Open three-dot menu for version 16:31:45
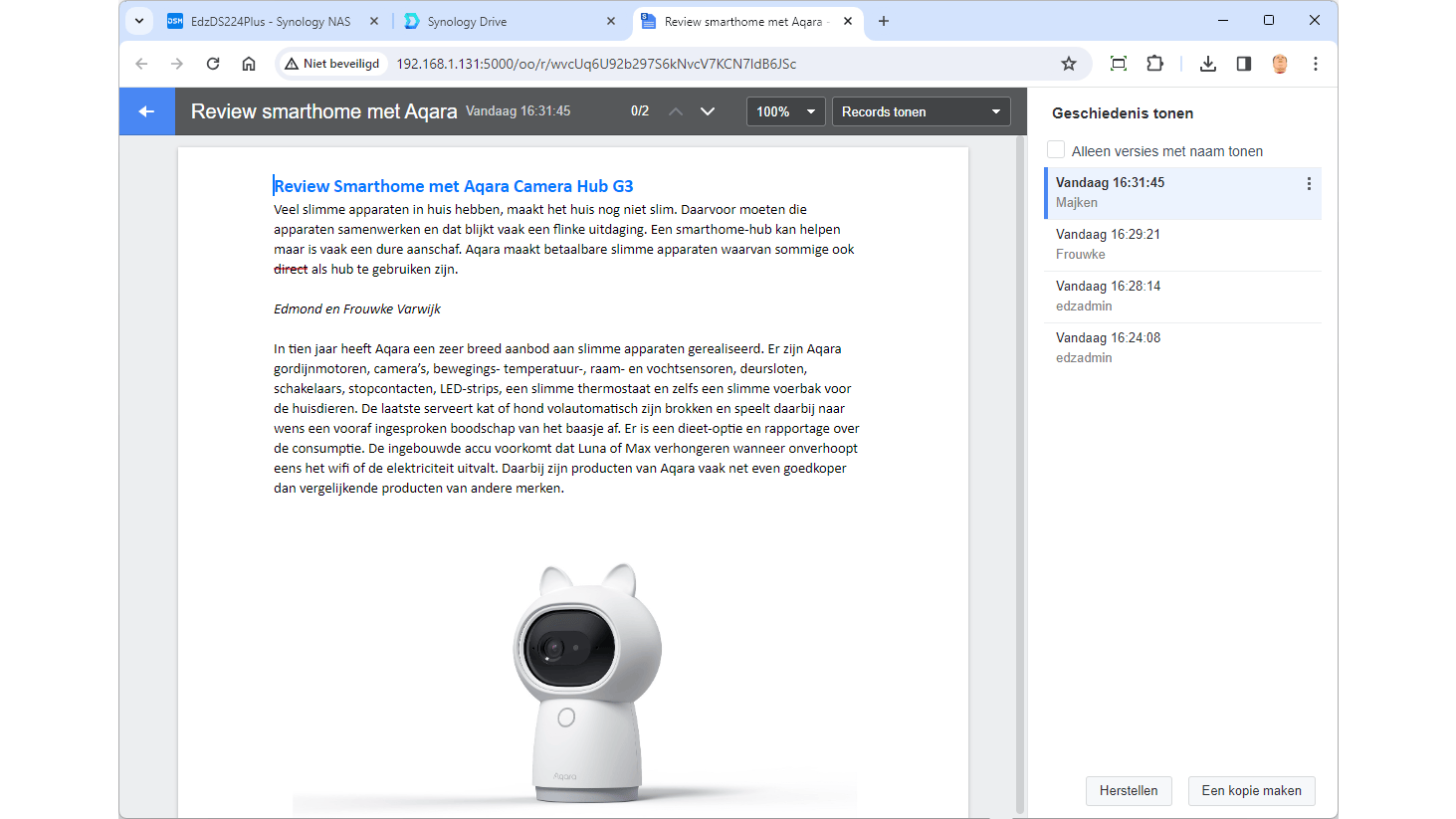Screen dimensions: 1456x819 point(1308,184)
